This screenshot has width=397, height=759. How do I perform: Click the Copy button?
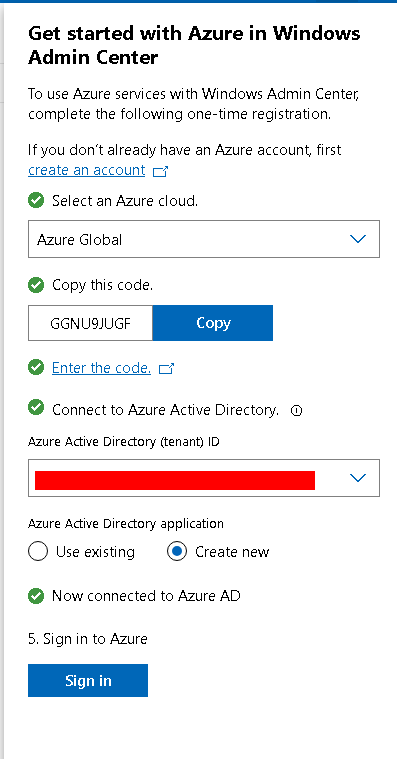tap(213, 323)
